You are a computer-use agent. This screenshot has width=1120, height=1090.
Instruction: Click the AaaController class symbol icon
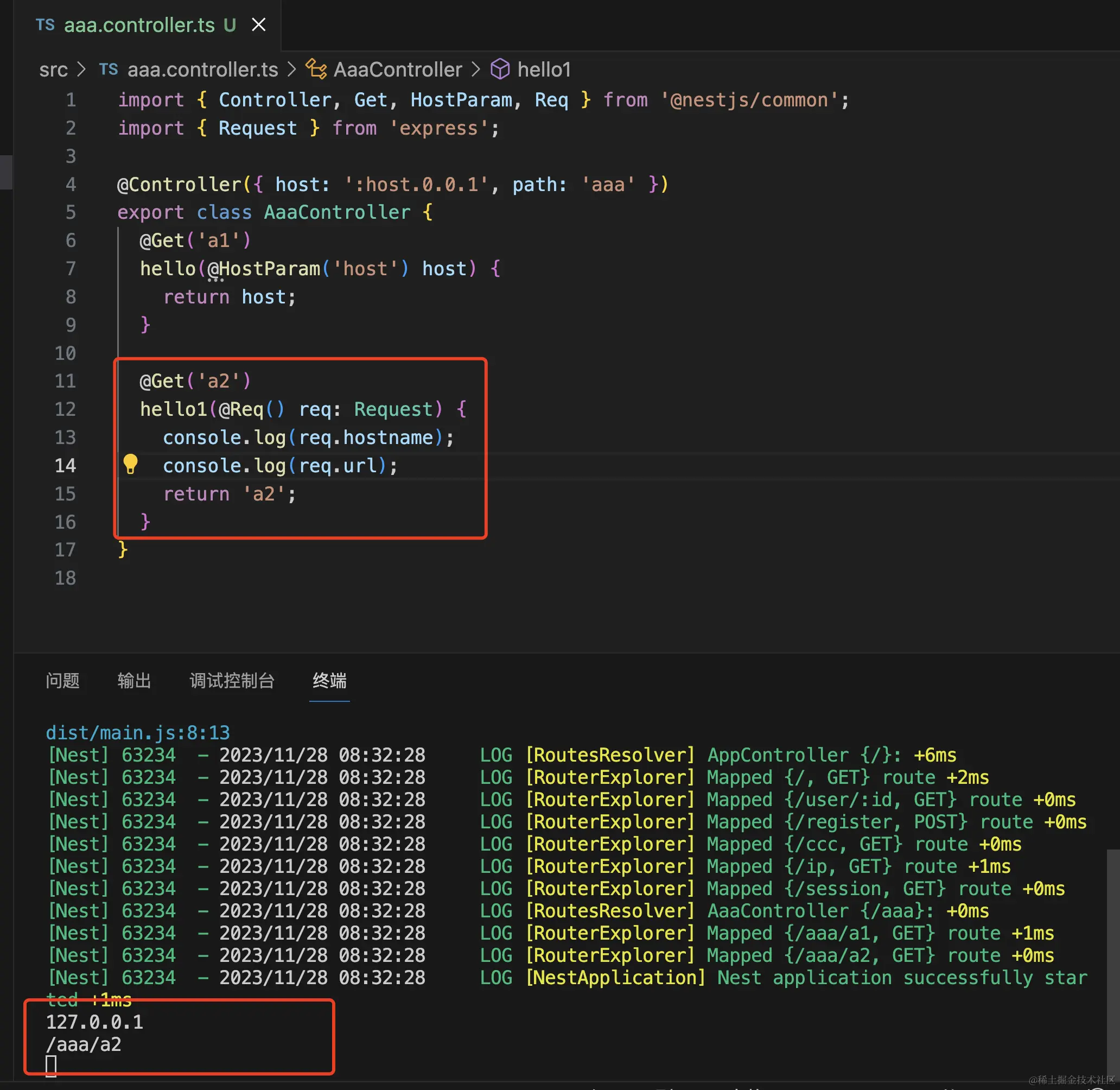coord(316,69)
